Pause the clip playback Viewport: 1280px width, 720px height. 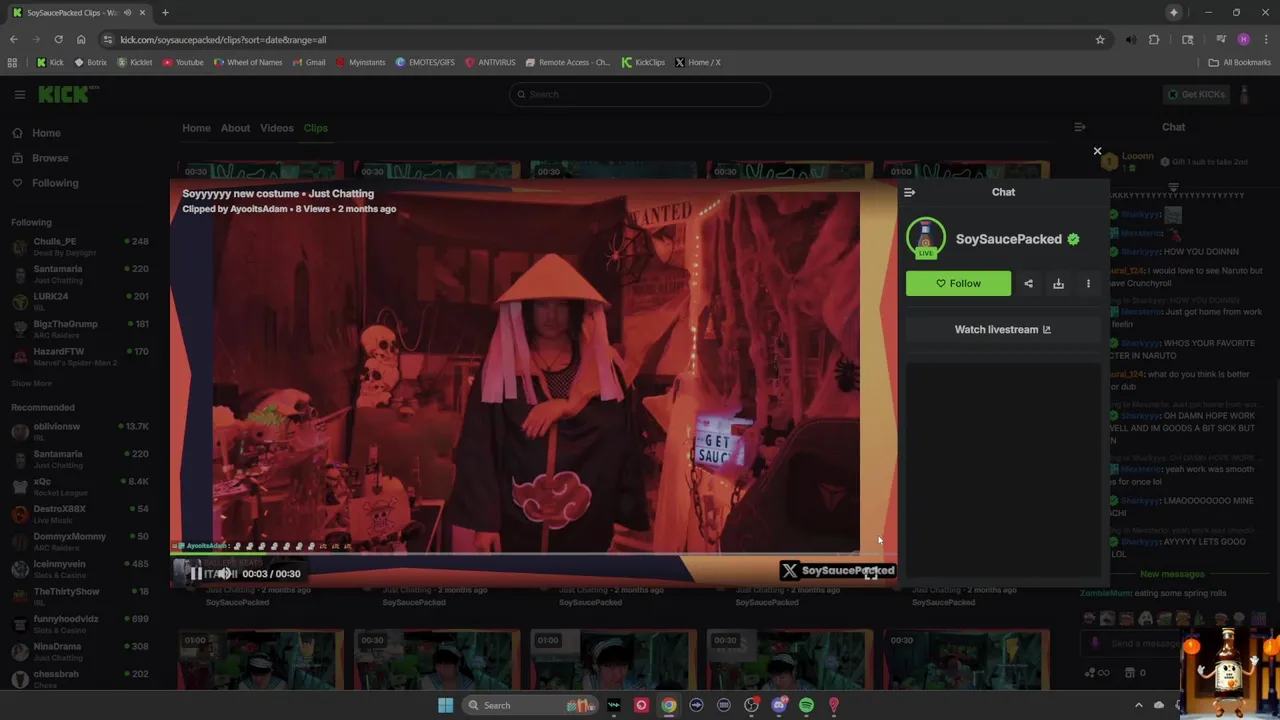pyautogui.click(x=196, y=573)
